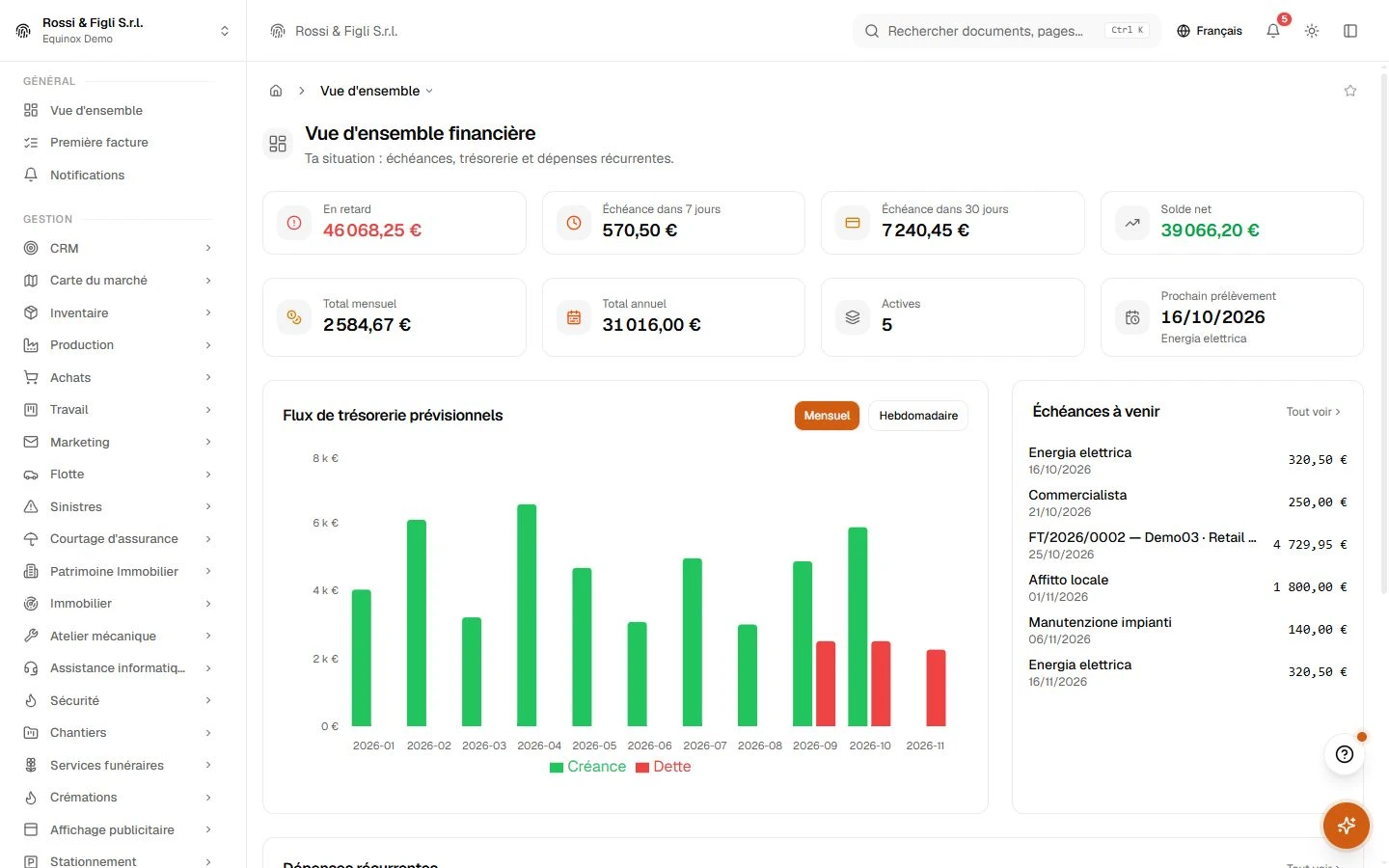
Task: Open the Français language selector
Action: pos(1210,31)
